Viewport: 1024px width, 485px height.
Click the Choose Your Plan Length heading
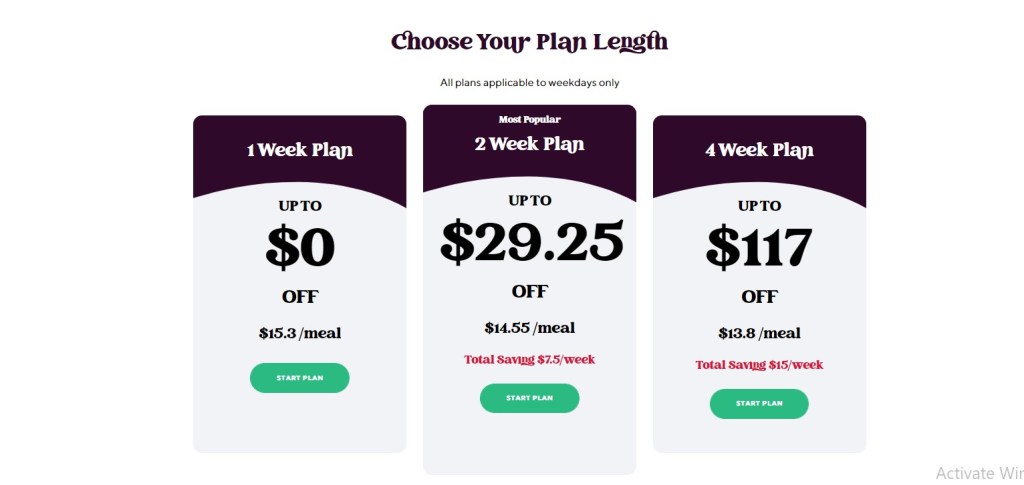(x=529, y=42)
